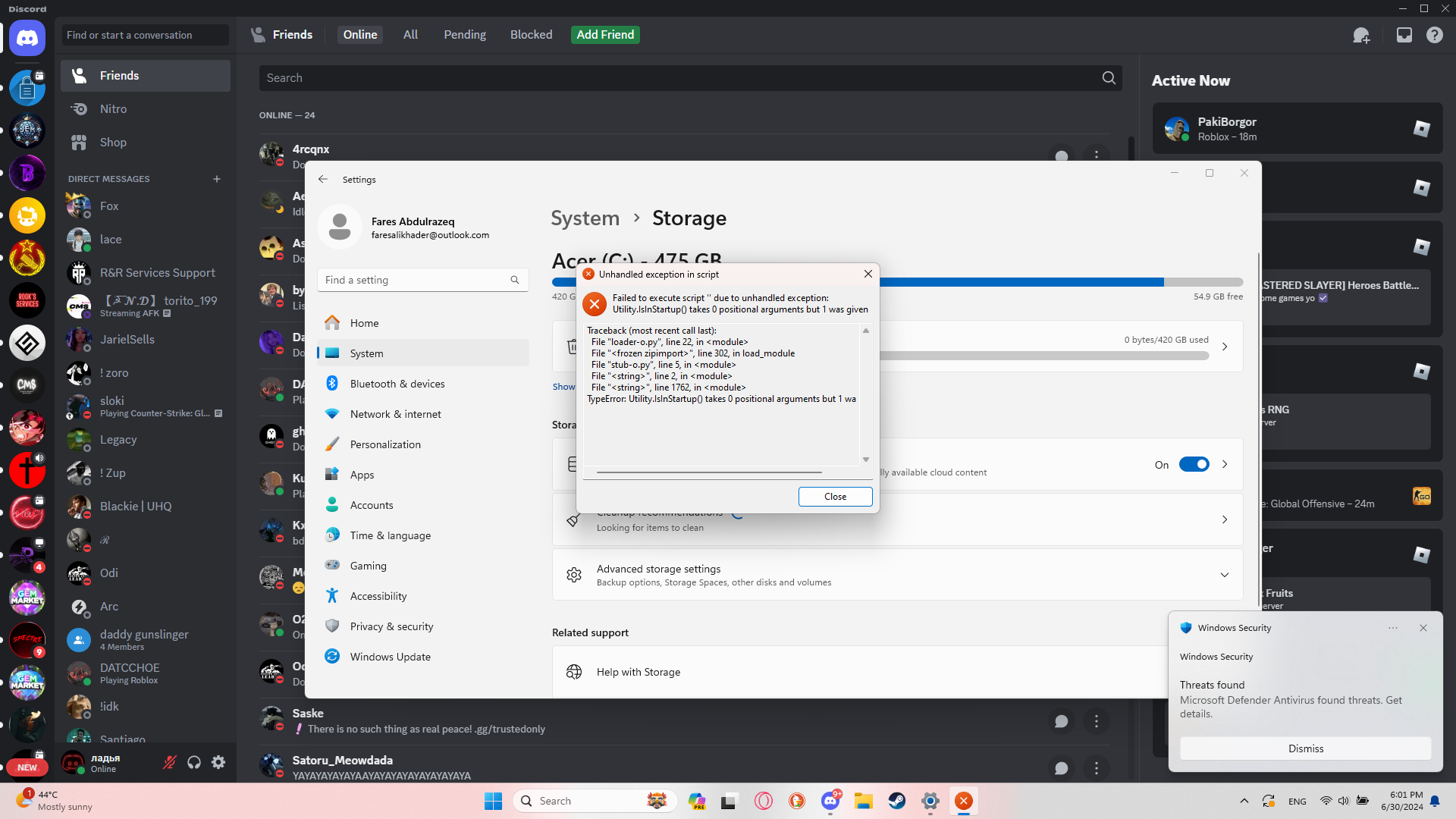1456x819 pixels.
Task: Switch to the Blocked friends tab
Action: tap(531, 35)
